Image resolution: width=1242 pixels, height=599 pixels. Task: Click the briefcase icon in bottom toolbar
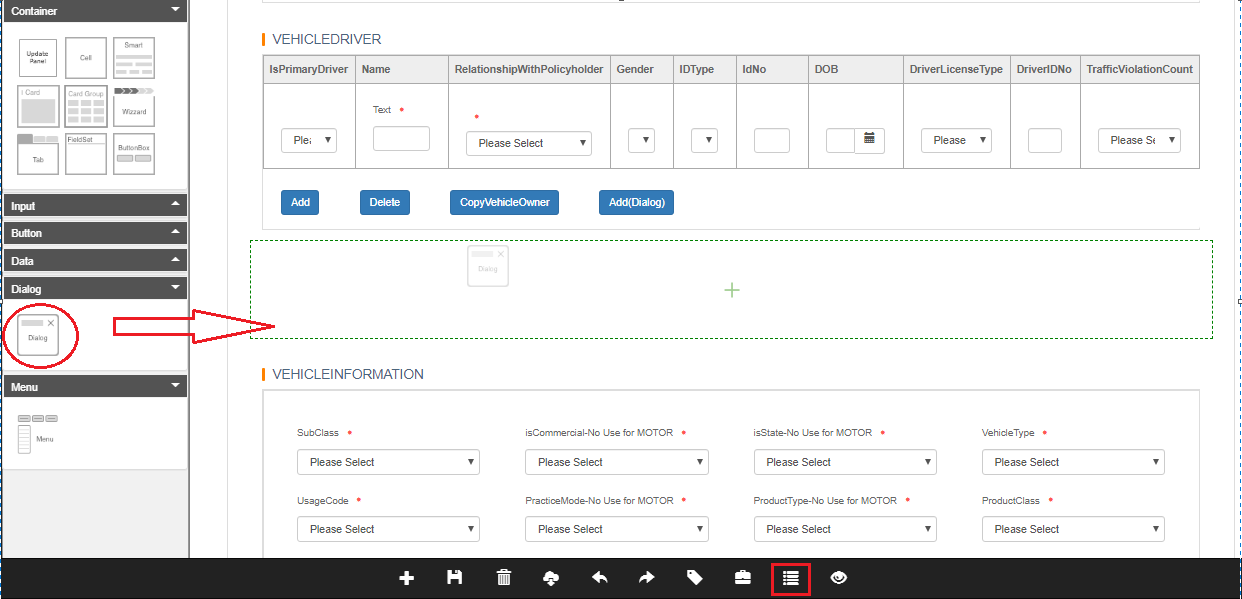(x=742, y=578)
